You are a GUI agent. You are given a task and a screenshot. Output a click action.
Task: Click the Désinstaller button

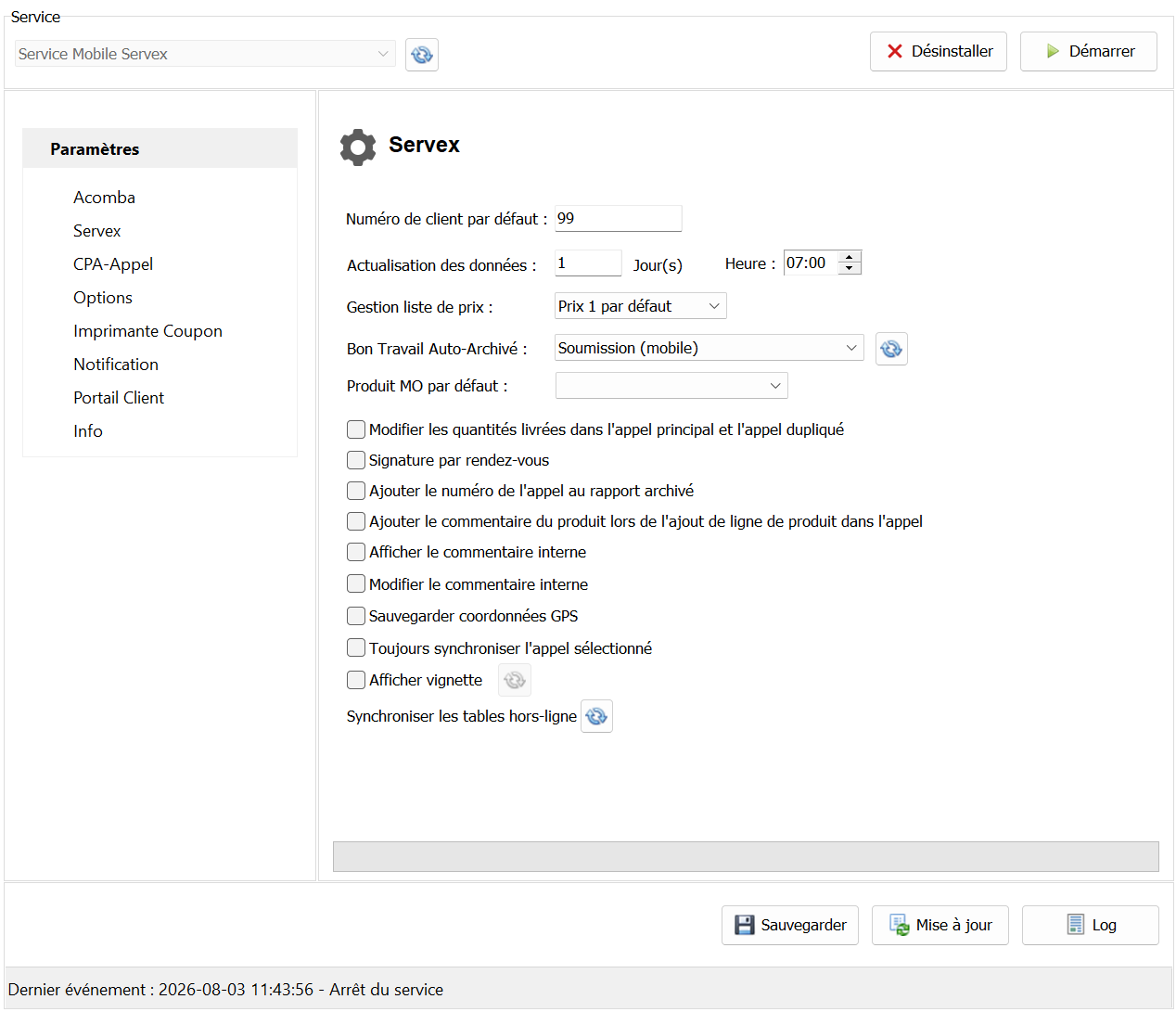pos(939,51)
